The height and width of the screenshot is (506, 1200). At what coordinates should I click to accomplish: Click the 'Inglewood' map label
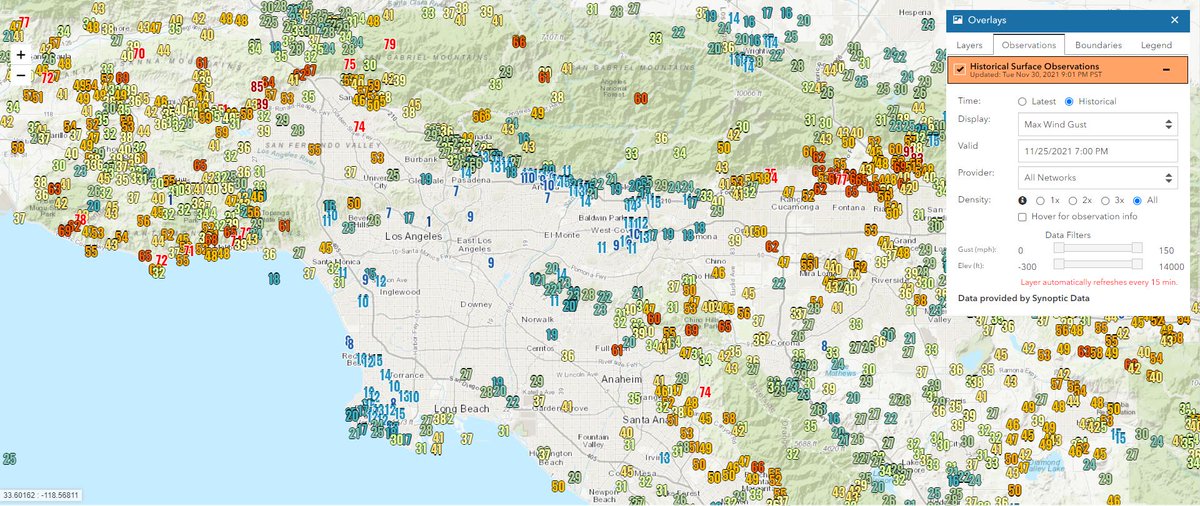398,292
